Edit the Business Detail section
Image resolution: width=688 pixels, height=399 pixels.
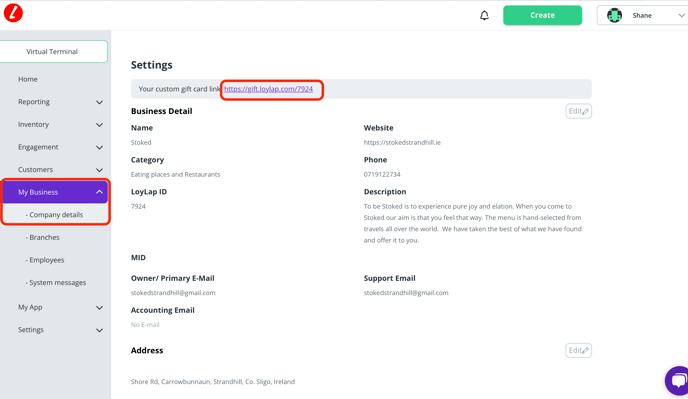click(578, 111)
